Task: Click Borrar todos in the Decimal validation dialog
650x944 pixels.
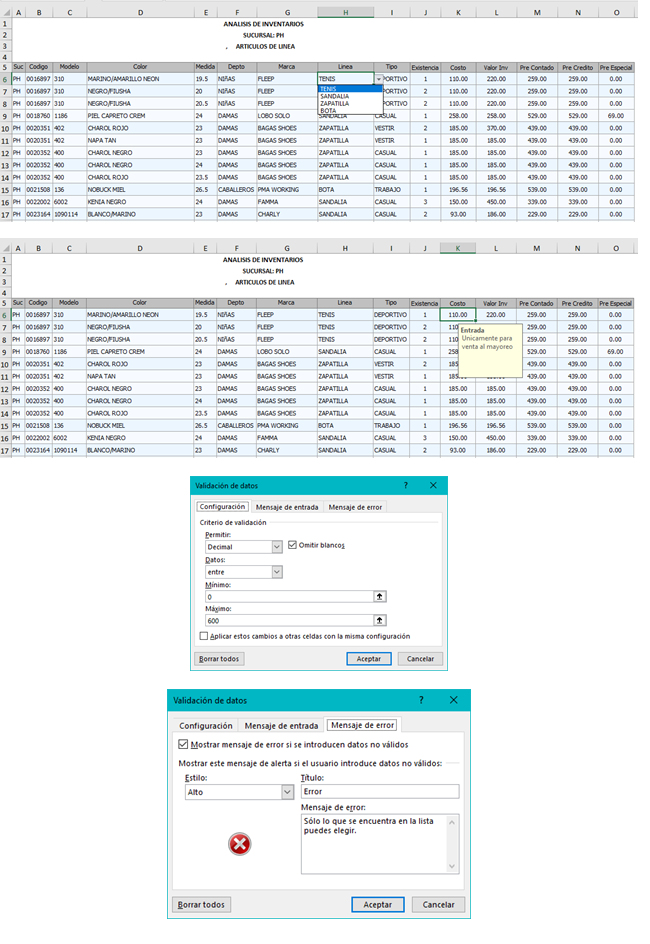Action: 219,659
